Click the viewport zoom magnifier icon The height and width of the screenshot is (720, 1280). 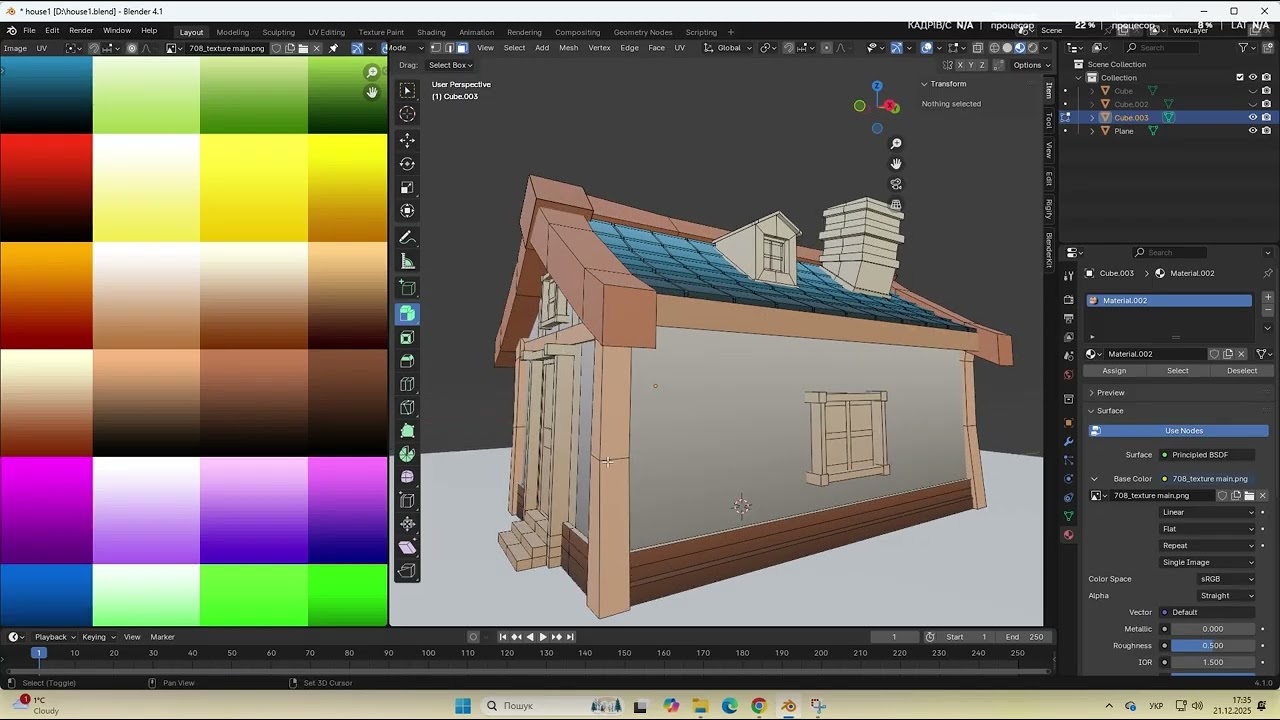[x=896, y=144]
